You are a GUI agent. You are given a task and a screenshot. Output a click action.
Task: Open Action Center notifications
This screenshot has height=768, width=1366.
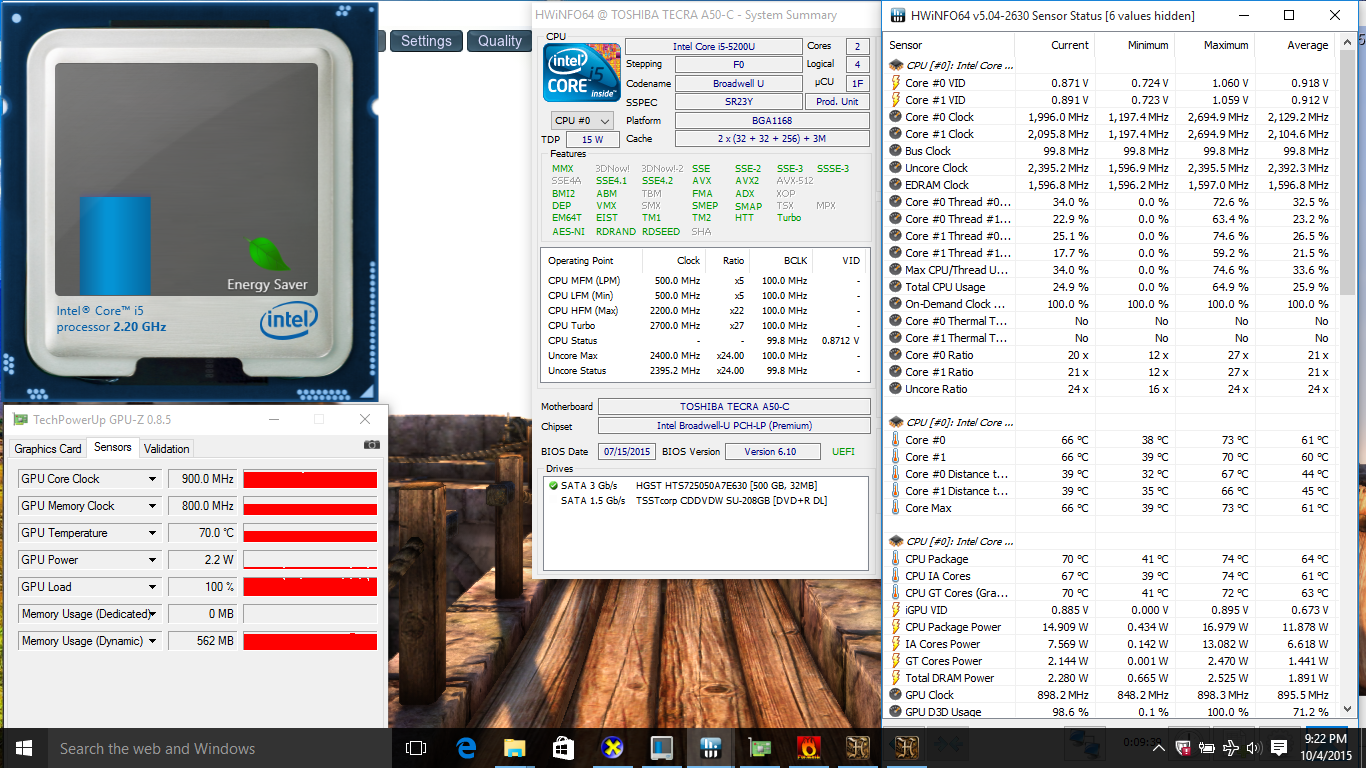click(1279, 748)
